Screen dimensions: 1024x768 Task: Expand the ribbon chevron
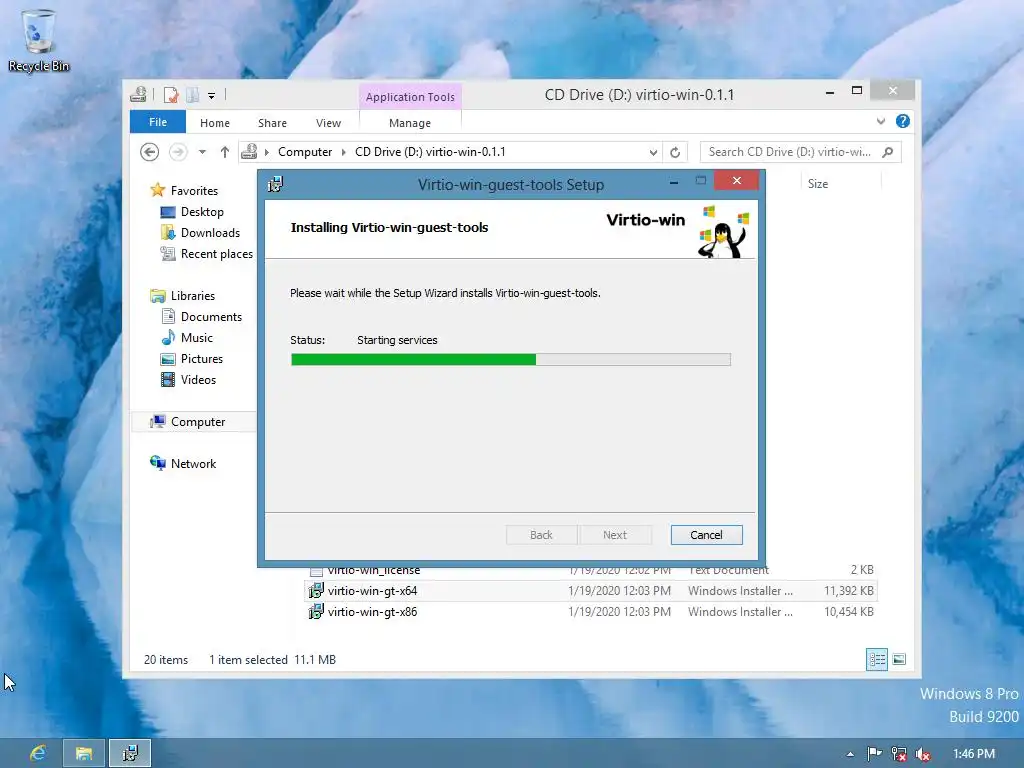(881, 121)
